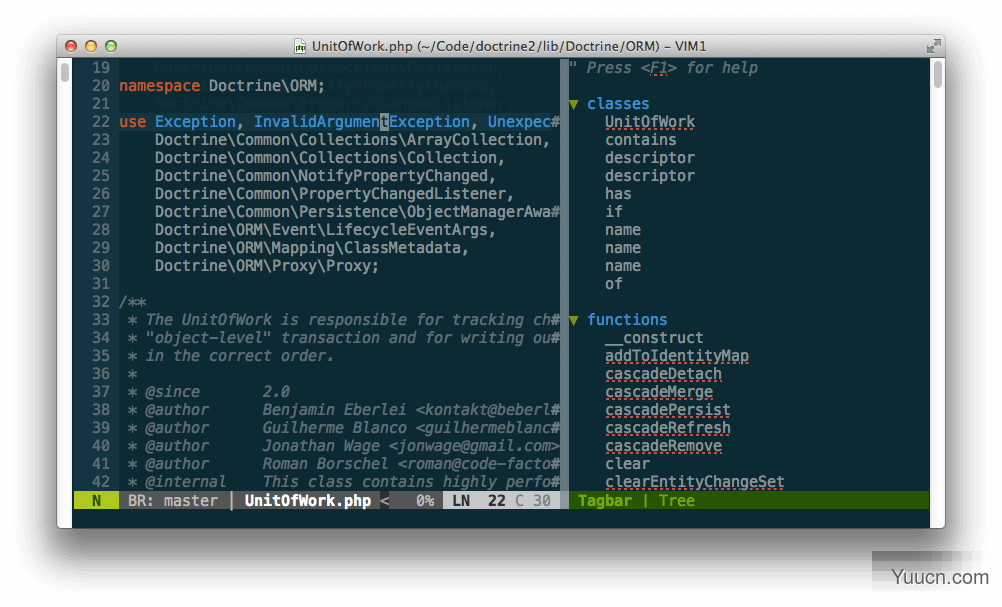Click the first 'descriptor' tag under classes
The height and width of the screenshot is (607, 1002).
[x=650, y=158]
